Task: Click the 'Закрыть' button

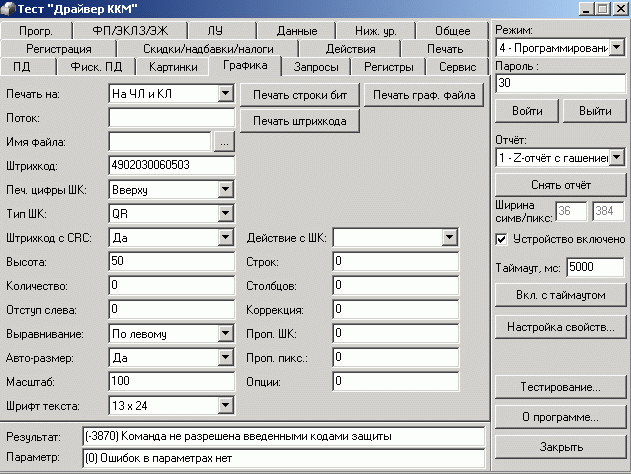Action: 561,447
